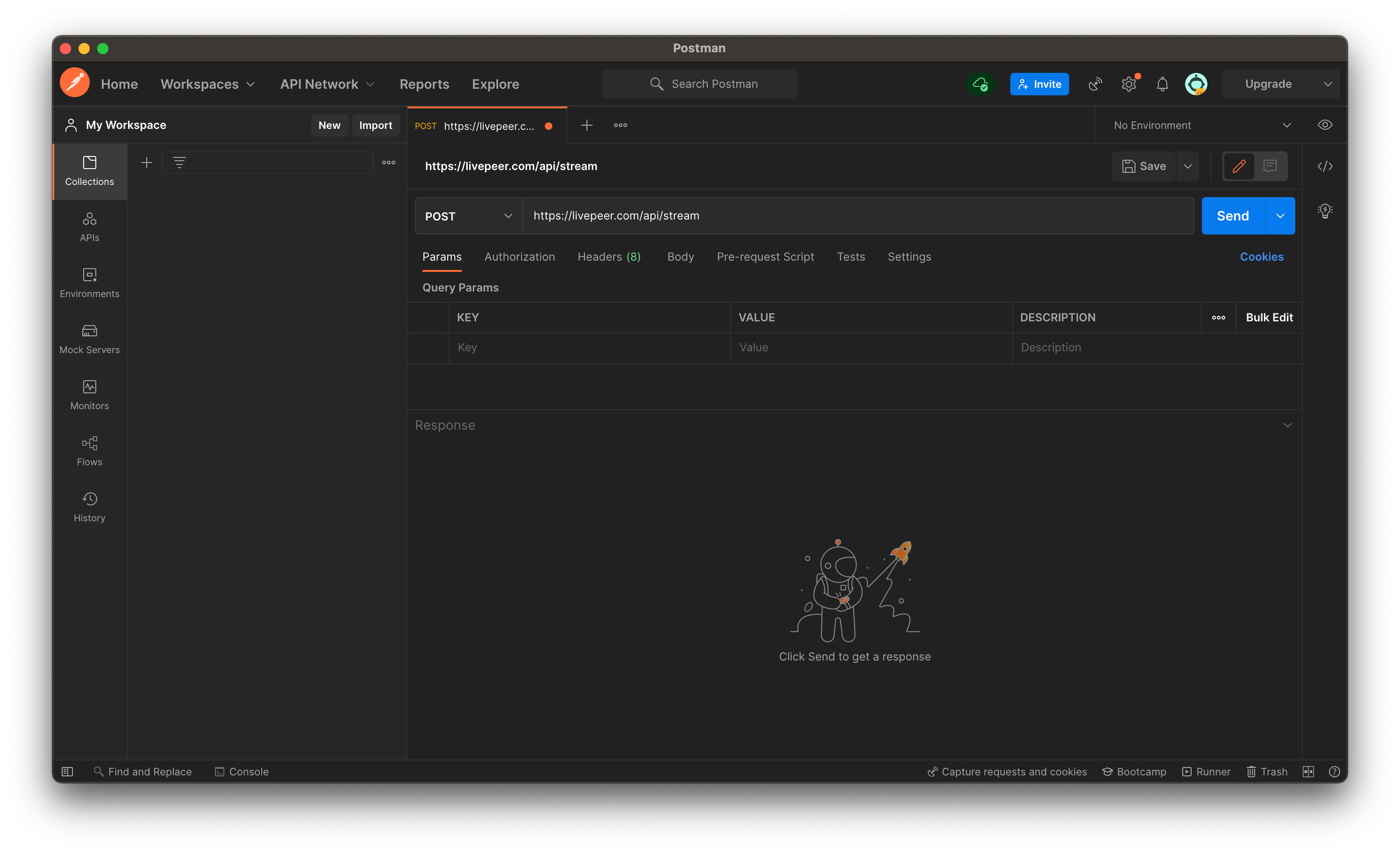This screenshot has width=1400, height=852.
Task: Create a new collection with plus icon
Action: click(147, 163)
